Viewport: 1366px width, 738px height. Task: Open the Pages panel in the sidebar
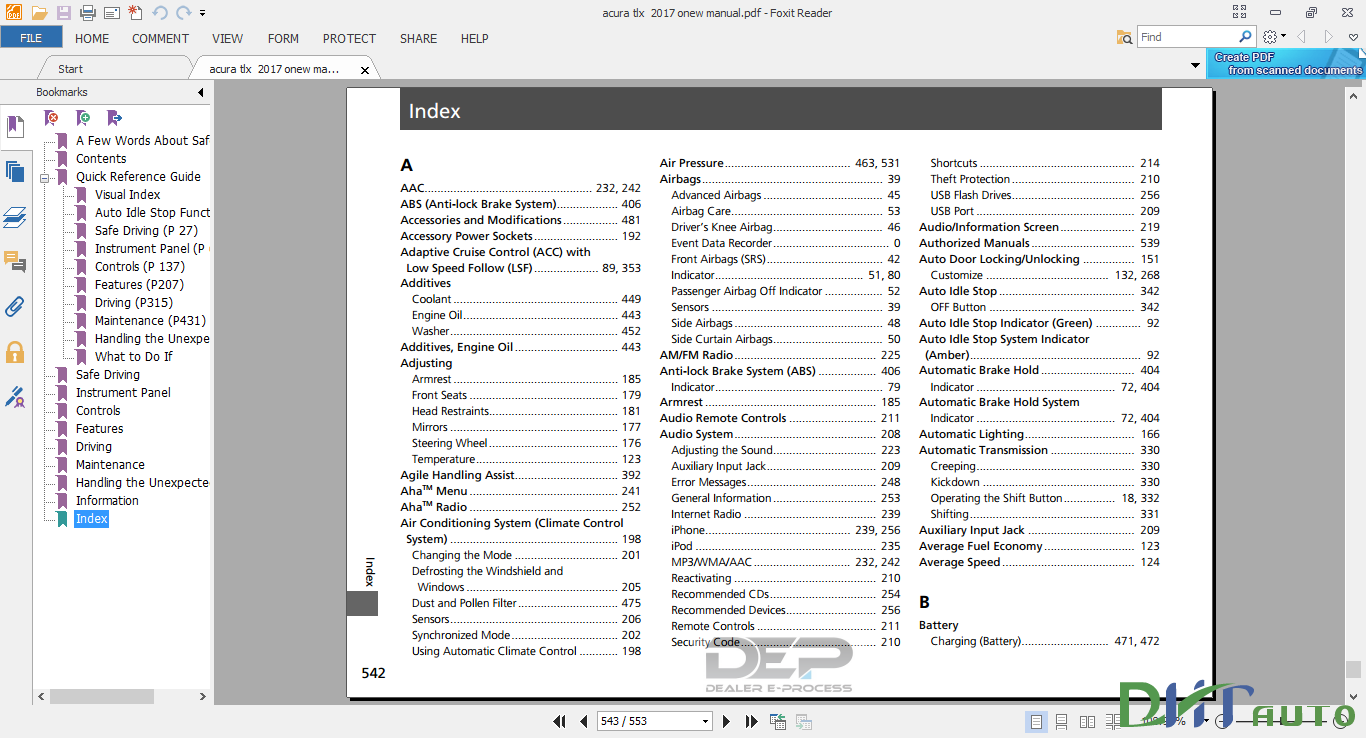tap(15, 172)
